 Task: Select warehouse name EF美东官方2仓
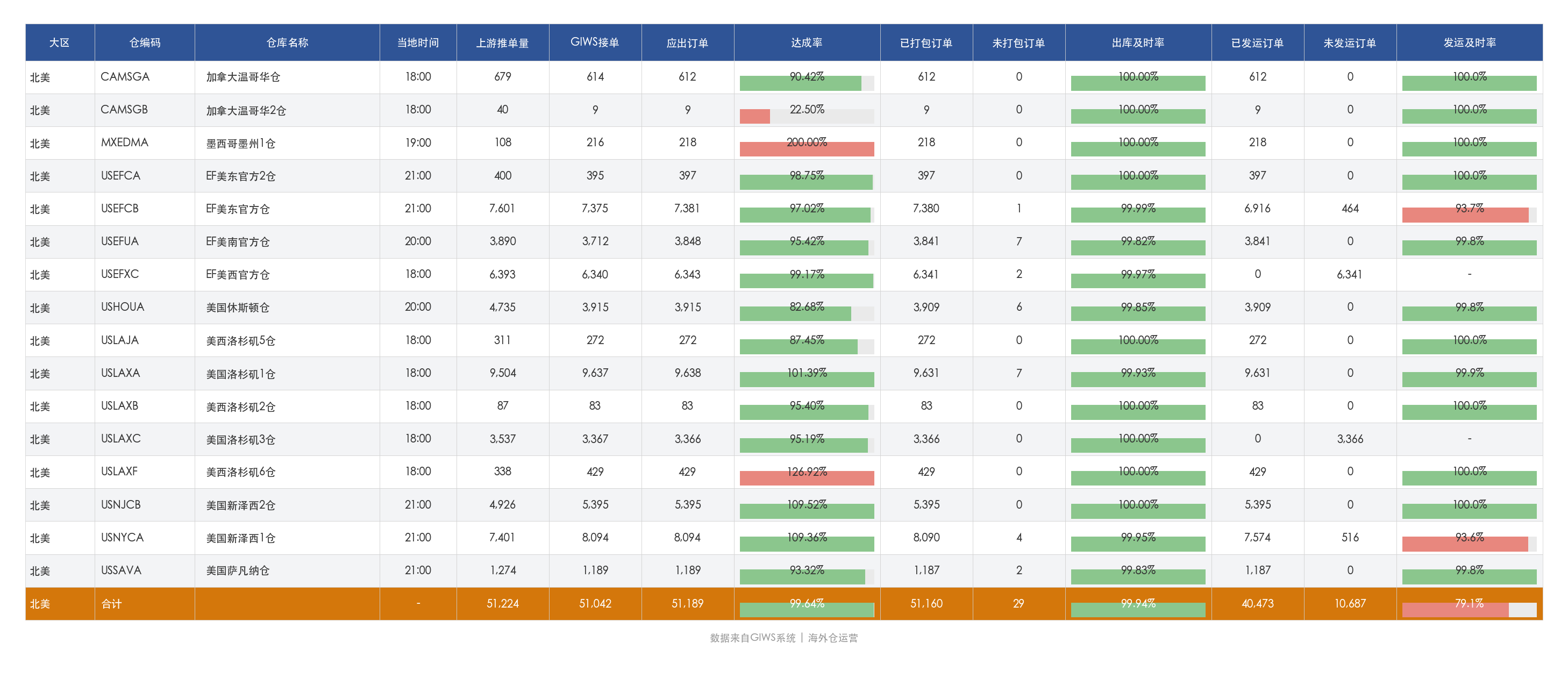(x=240, y=176)
